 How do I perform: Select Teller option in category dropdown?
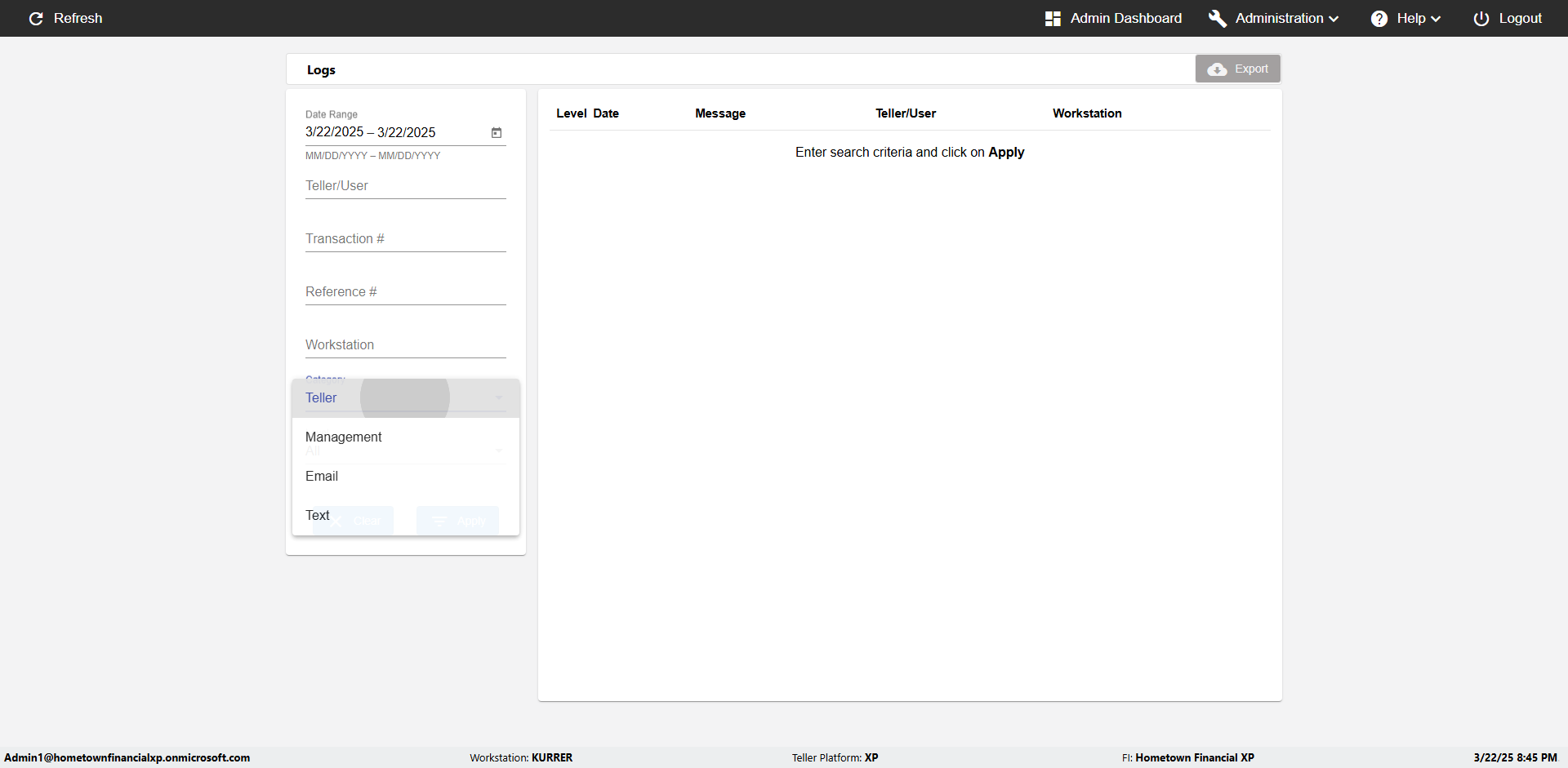[x=406, y=398]
